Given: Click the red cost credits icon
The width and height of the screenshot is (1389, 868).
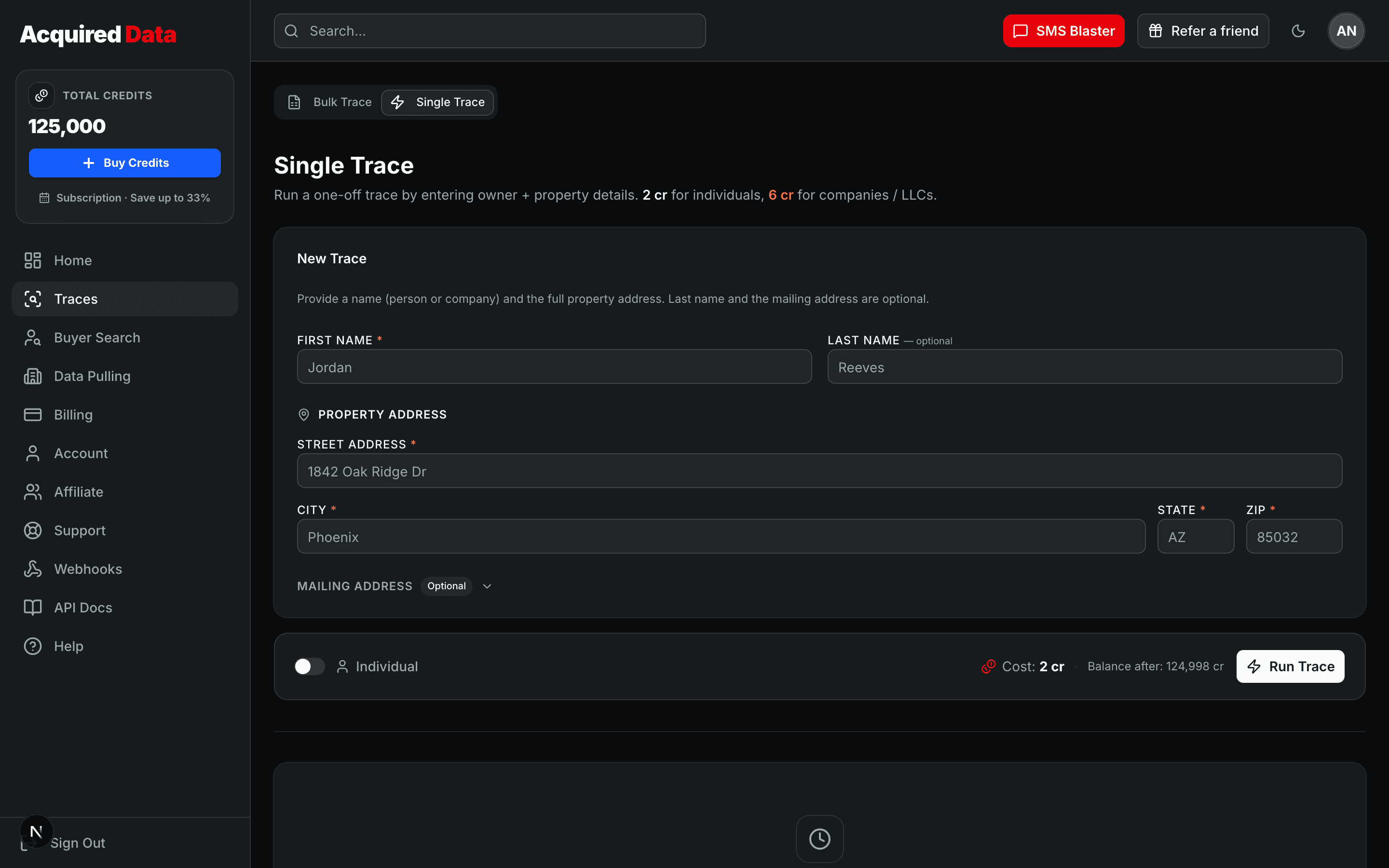Looking at the screenshot, I should tap(988, 666).
